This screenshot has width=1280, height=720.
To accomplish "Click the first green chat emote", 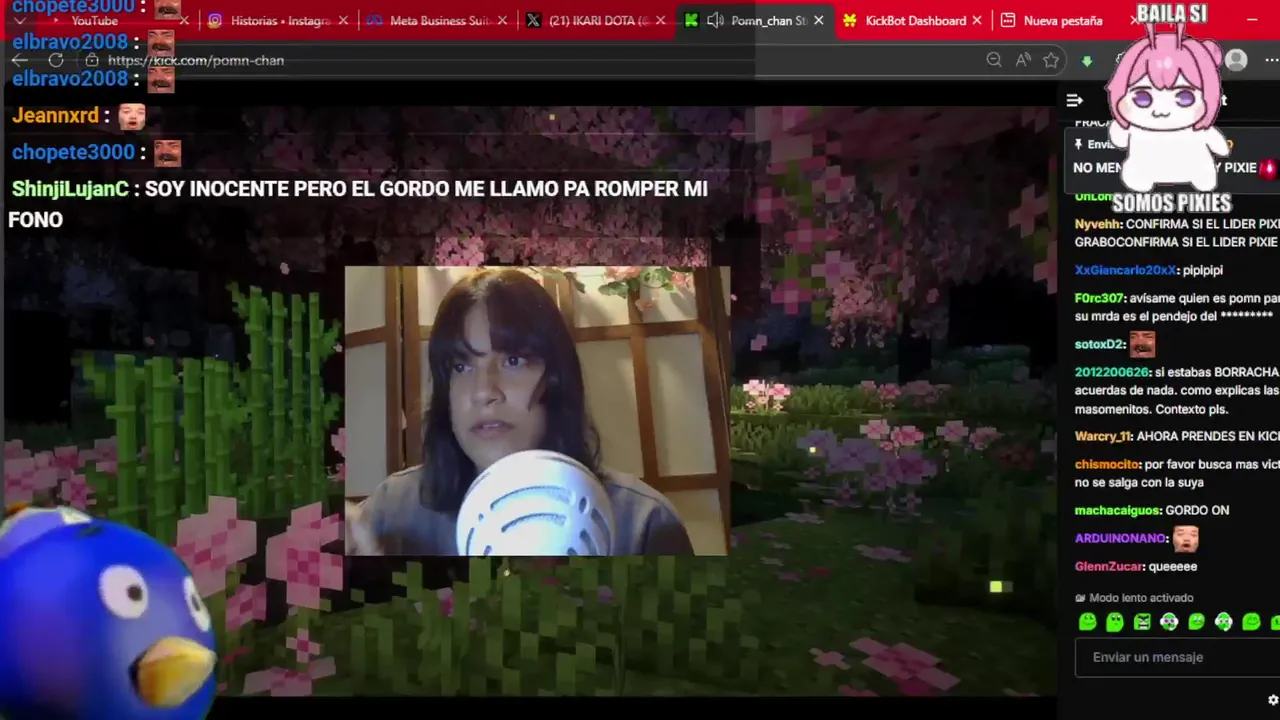I will point(1088,622).
